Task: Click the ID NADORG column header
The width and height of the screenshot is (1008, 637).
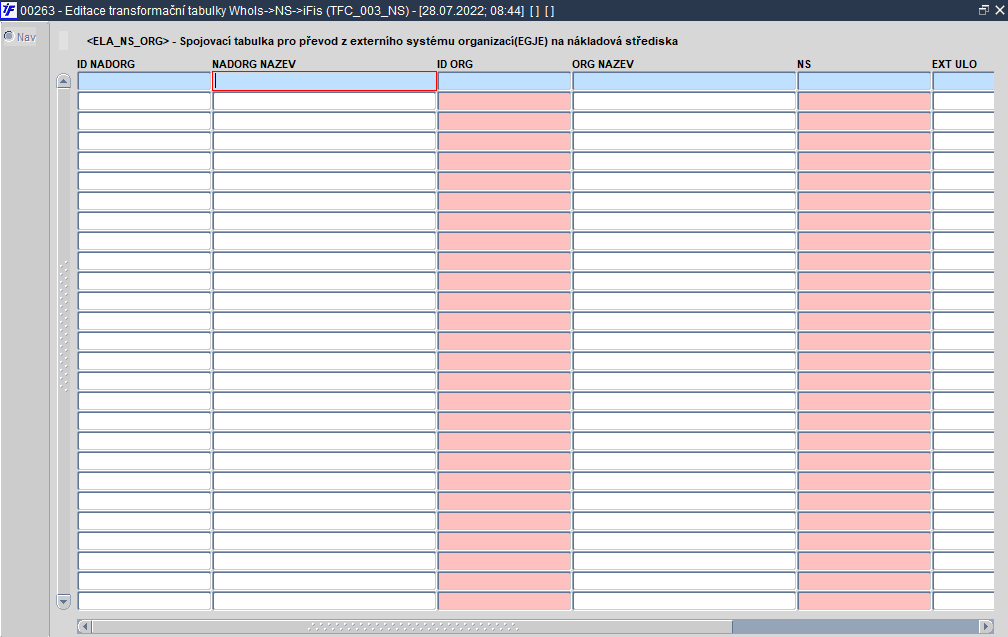Action: click(x=106, y=64)
